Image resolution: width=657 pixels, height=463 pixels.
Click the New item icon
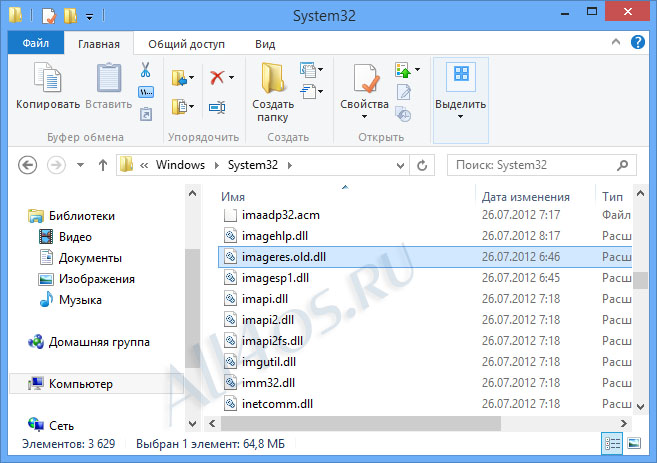coord(308,70)
